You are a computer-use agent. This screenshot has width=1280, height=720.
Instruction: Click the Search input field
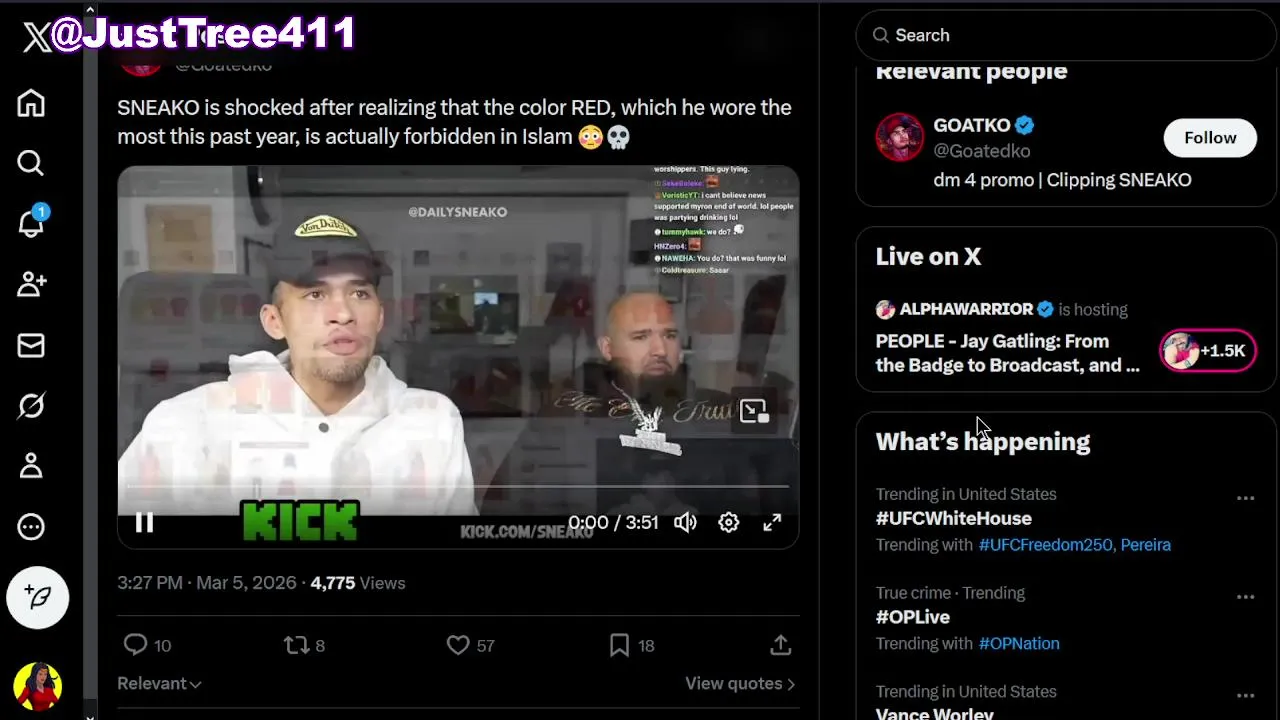(1066, 35)
